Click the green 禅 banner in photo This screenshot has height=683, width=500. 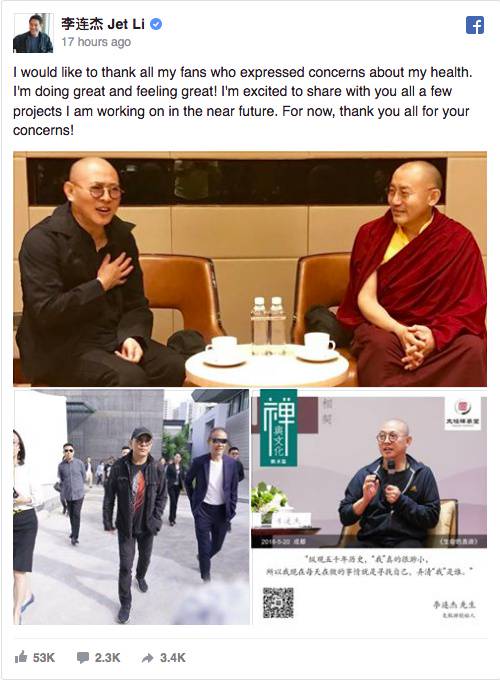pyautogui.click(x=279, y=428)
